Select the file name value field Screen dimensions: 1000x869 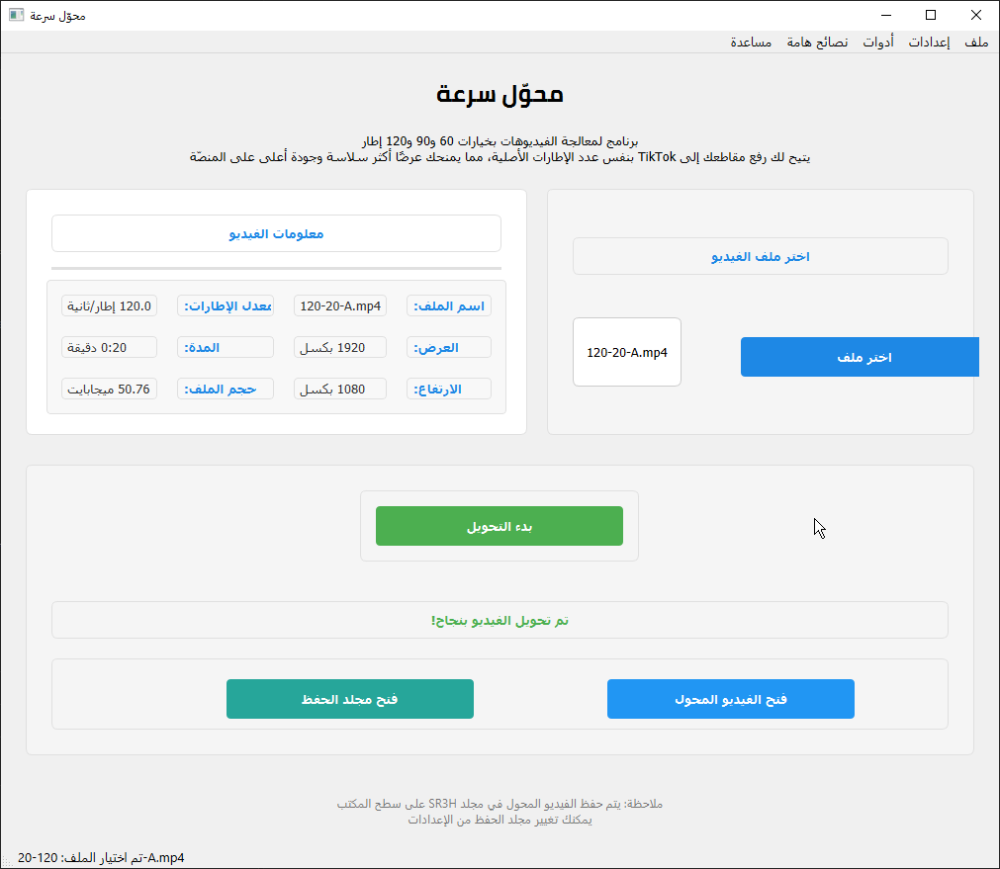click(x=340, y=306)
